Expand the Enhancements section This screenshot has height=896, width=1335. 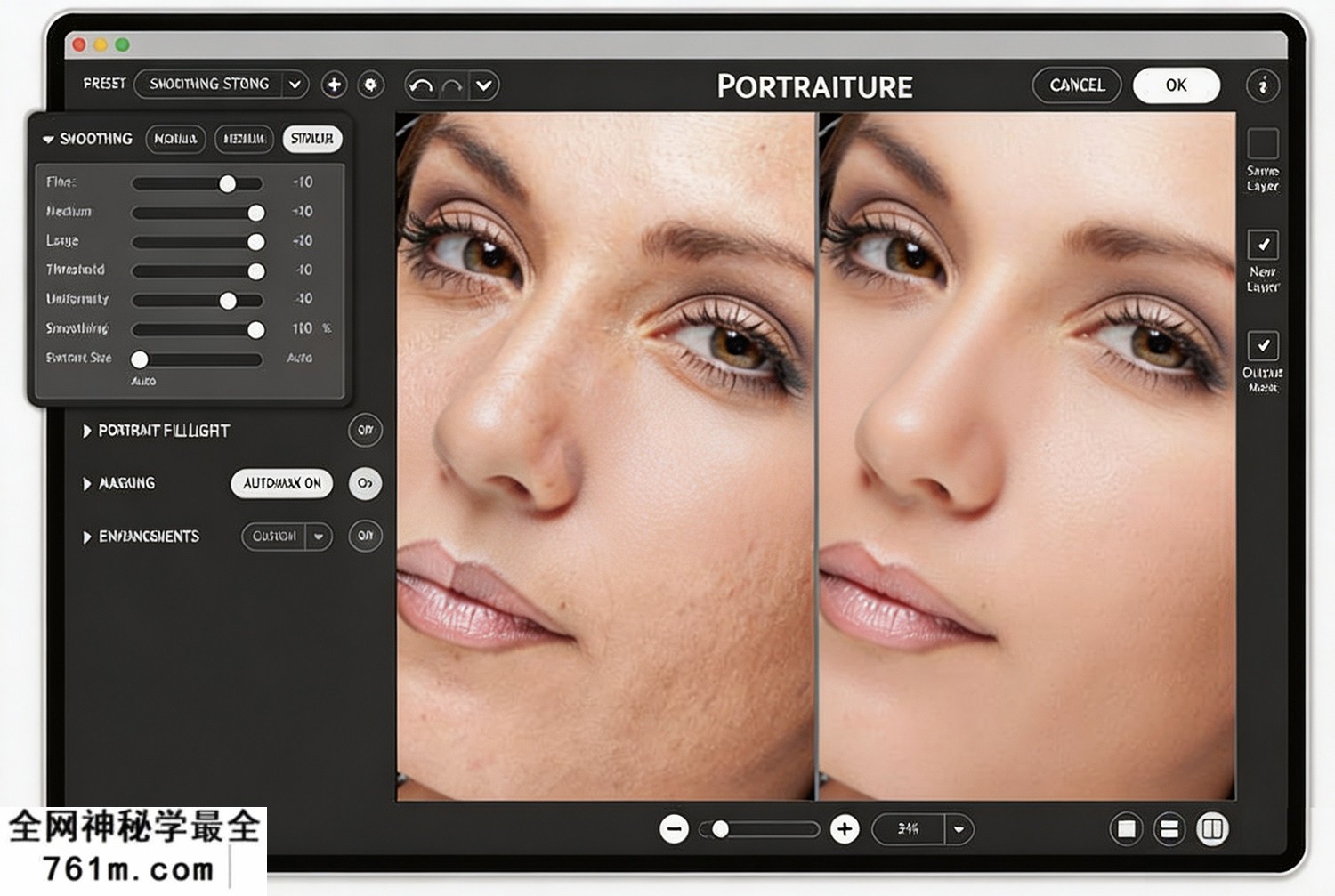[x=86, y=537]
